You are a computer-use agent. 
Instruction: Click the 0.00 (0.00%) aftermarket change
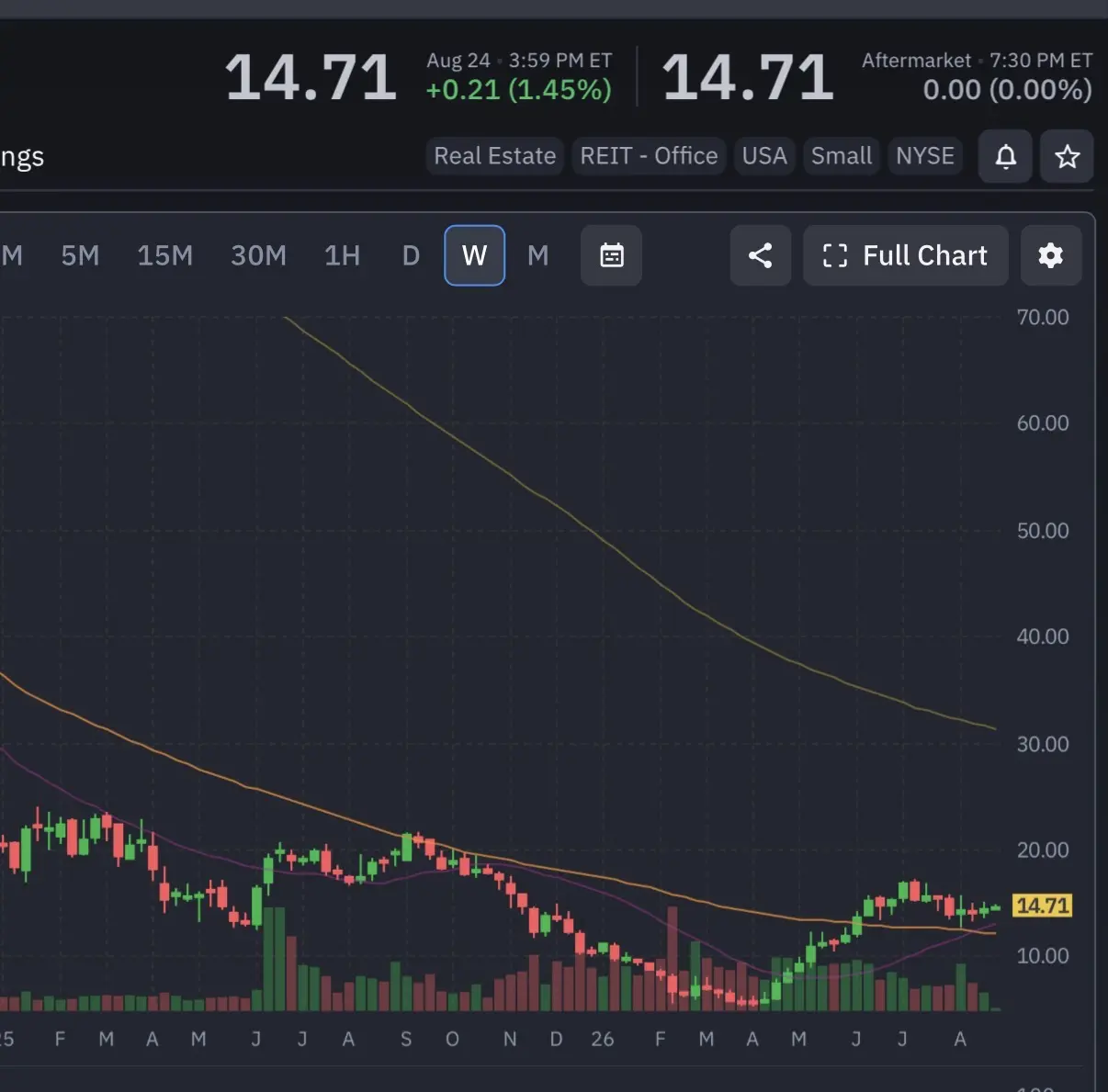point(1007,90)
